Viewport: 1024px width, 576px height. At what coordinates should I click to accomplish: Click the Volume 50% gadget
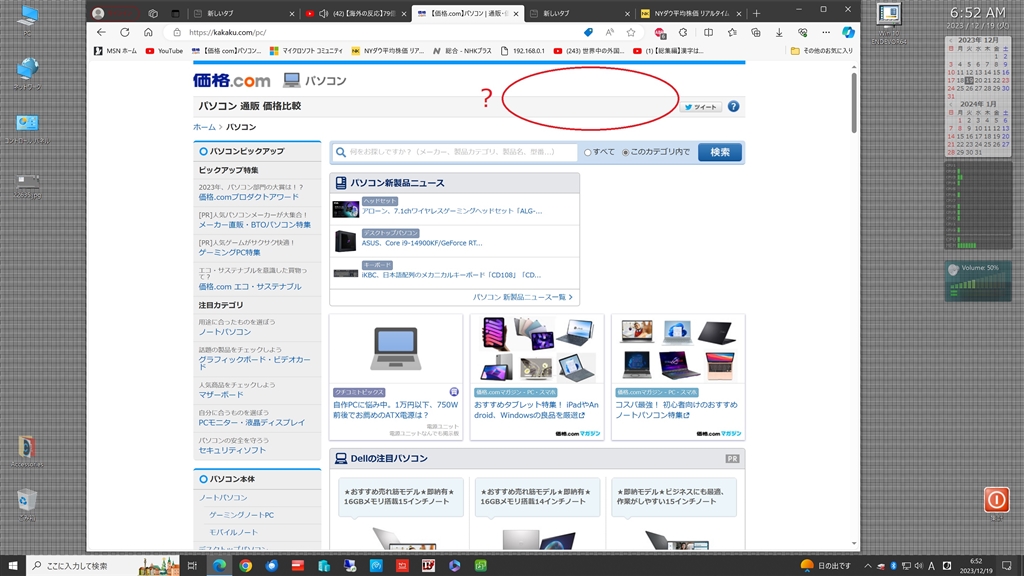(x=978, y=281)
